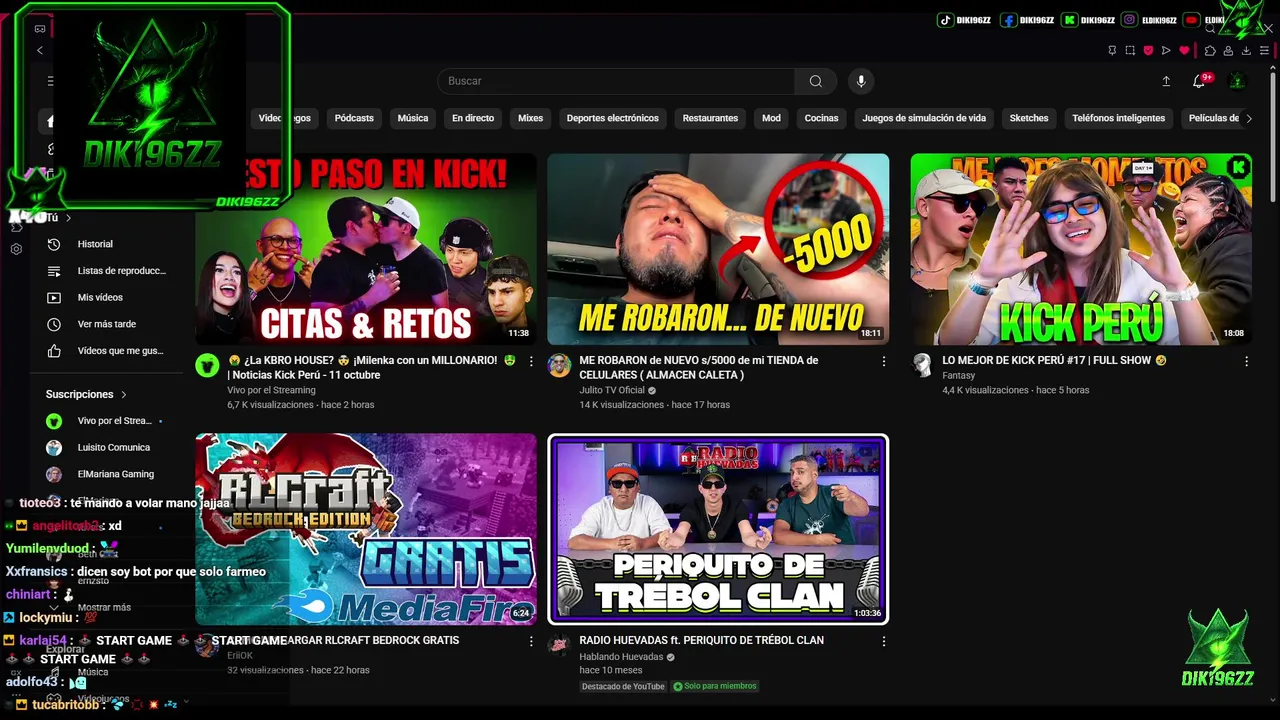1280x720 pixels.
Task: Open the browser profile account icon
Action: point(1228,50)
